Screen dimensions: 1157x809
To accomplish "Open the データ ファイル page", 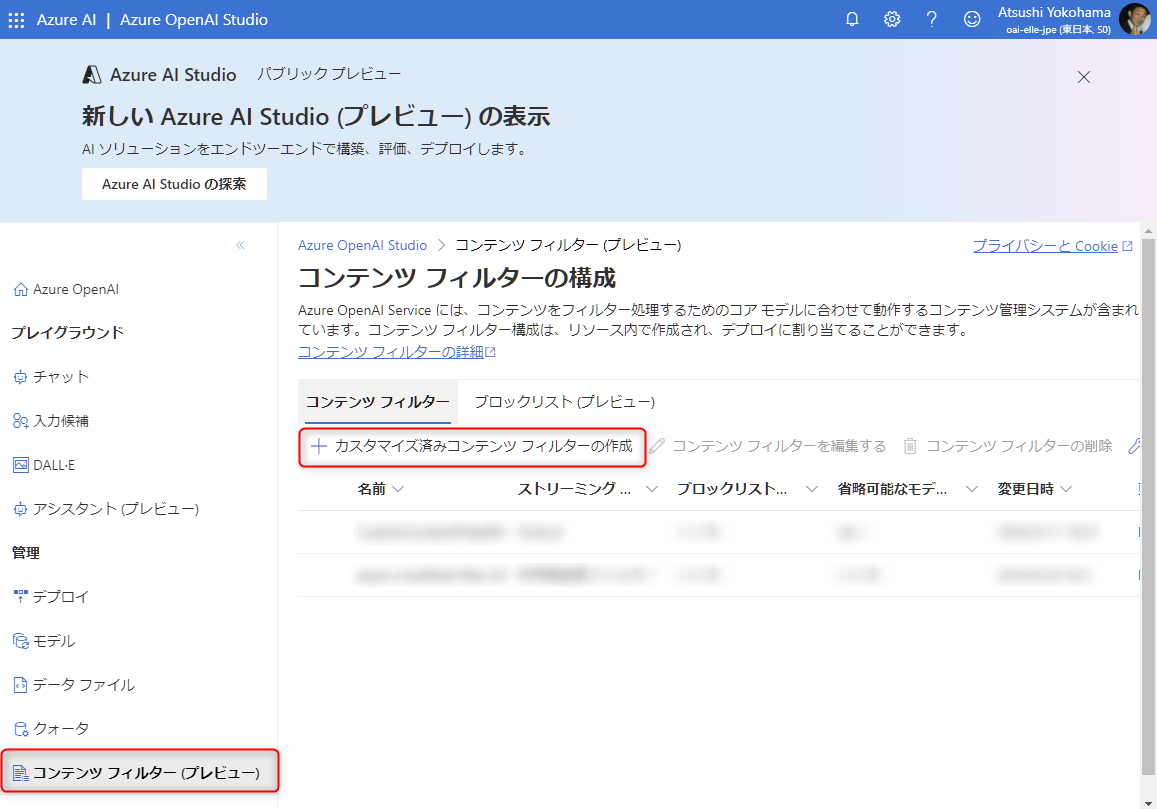I will [x=74, y=685].
